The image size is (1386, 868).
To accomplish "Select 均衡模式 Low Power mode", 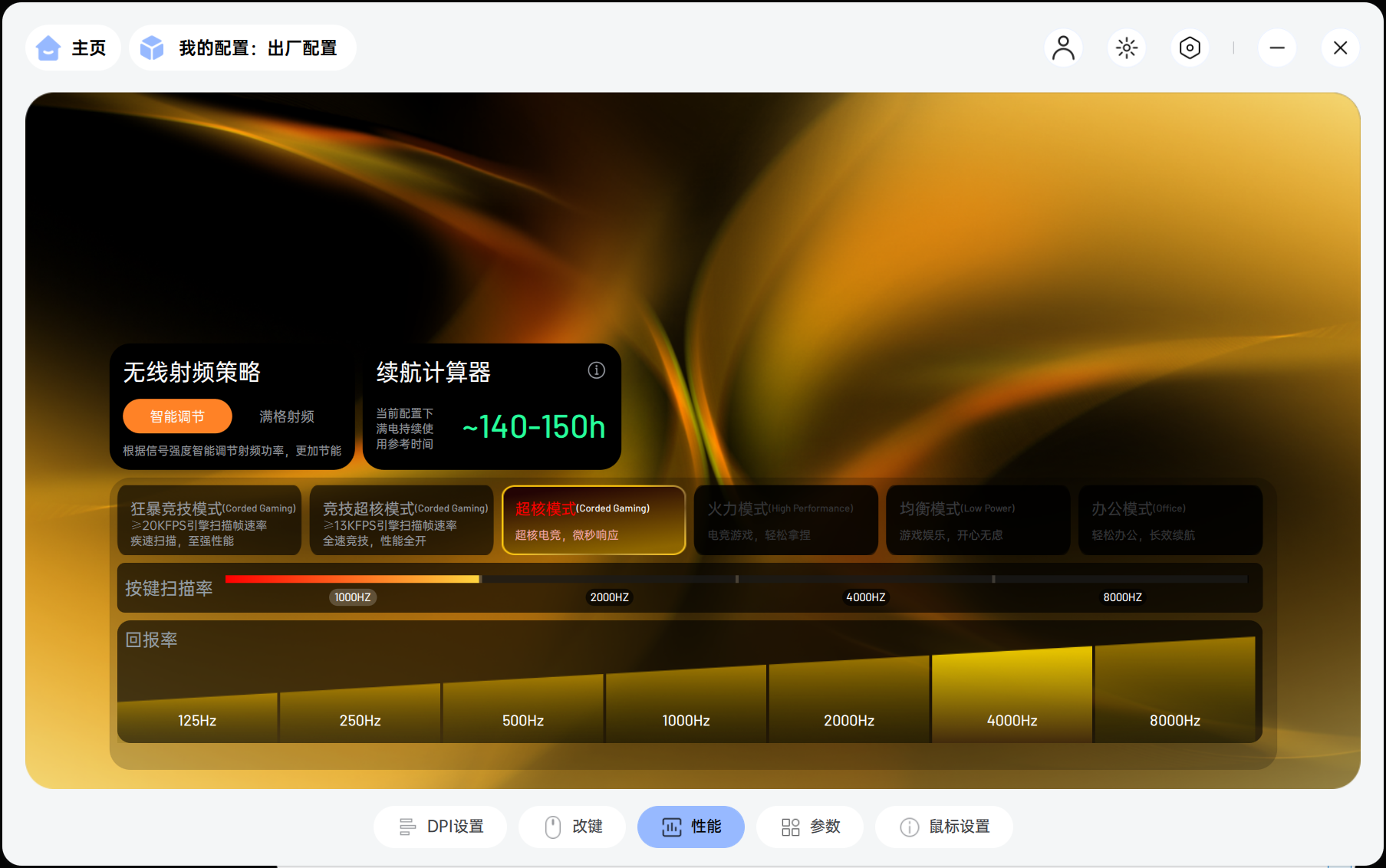I will (x=978, y=520).
